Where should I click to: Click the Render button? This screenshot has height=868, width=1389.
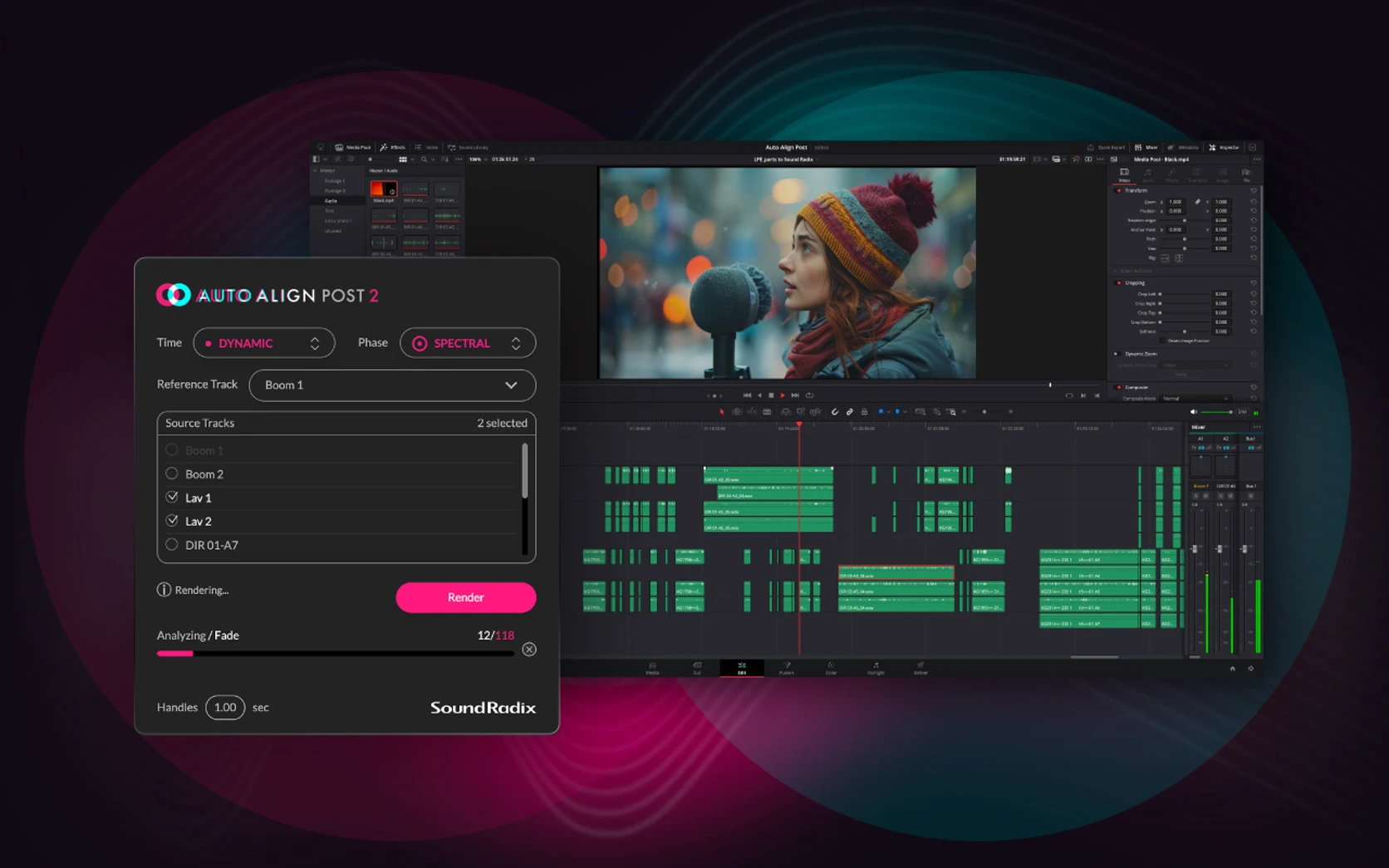[x=465, y=597]
